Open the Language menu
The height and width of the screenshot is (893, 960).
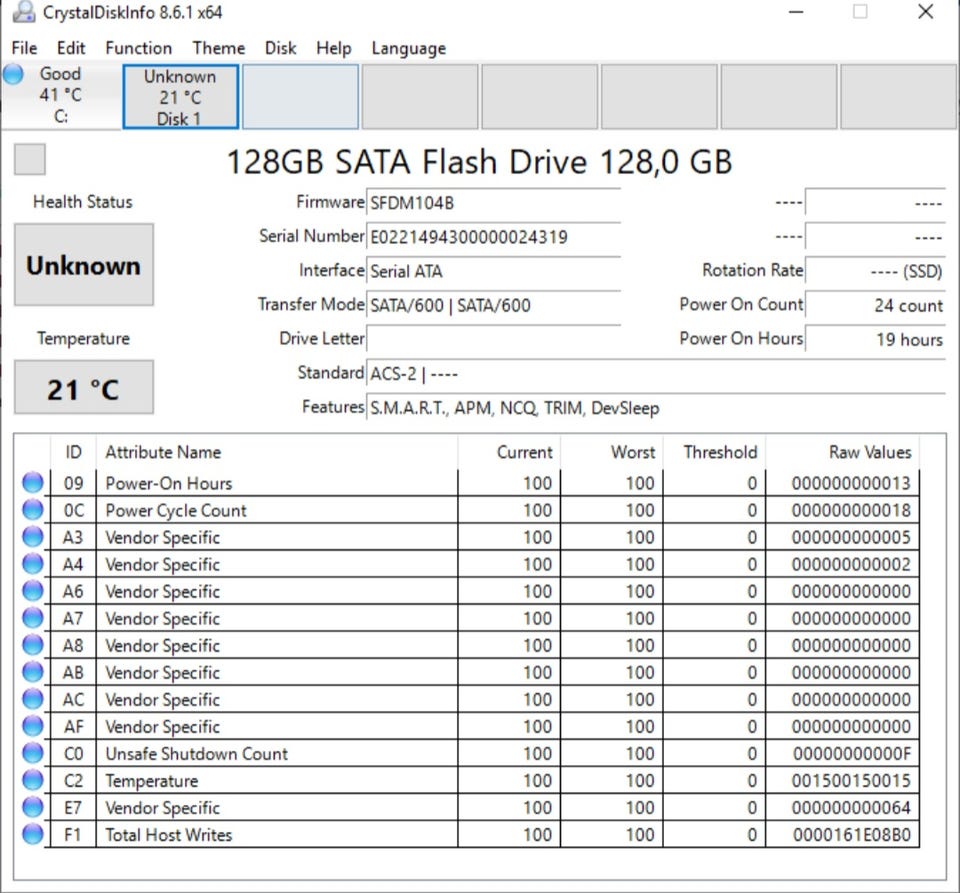(x=408, y=48)
